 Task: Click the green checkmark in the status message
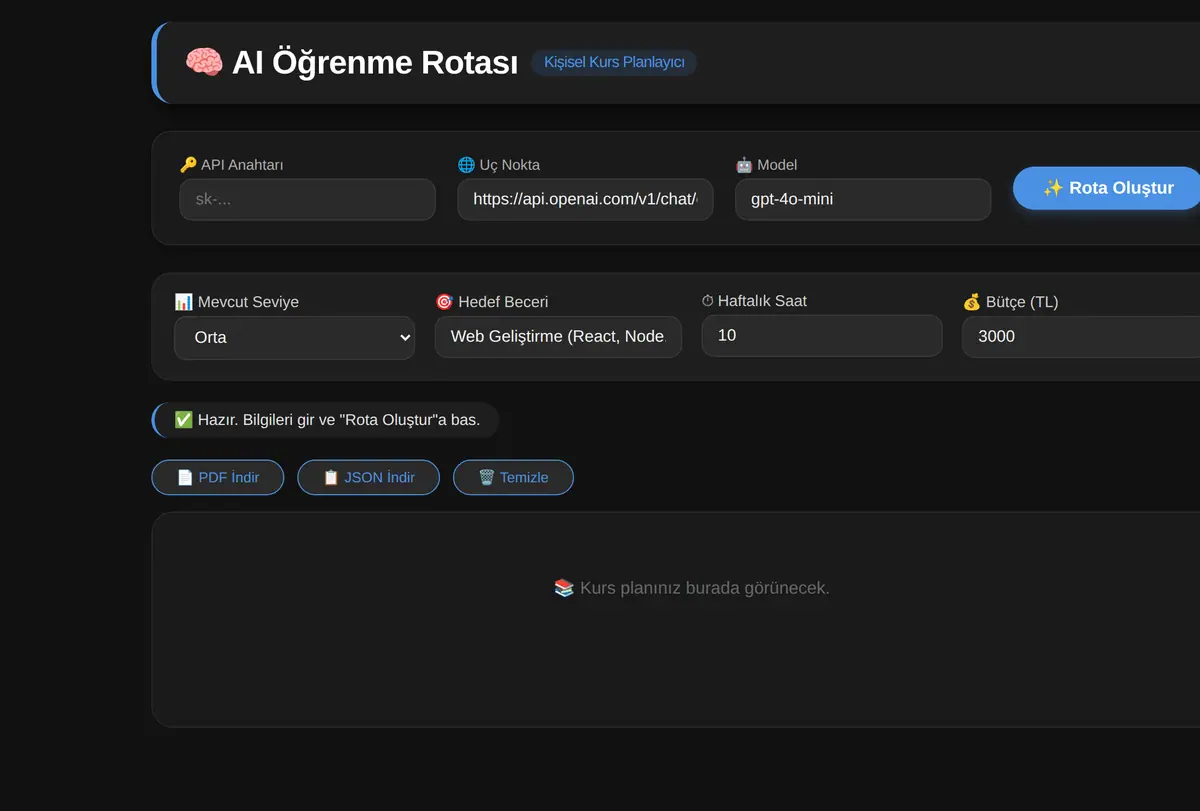pos(184,419)
